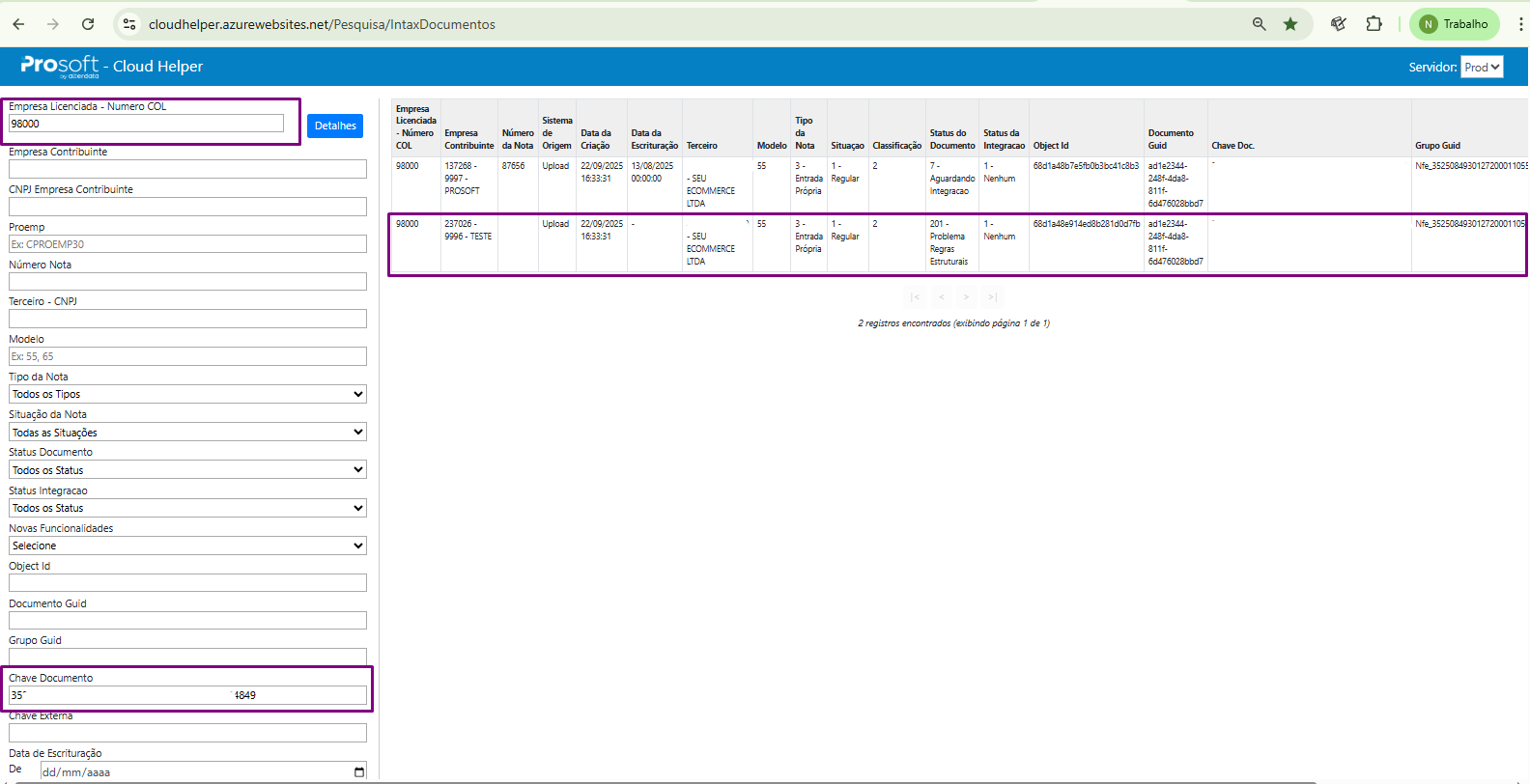The image size is (1530, 784).
Task: Navigate back in the browser
Action: (x=18, y=24)
